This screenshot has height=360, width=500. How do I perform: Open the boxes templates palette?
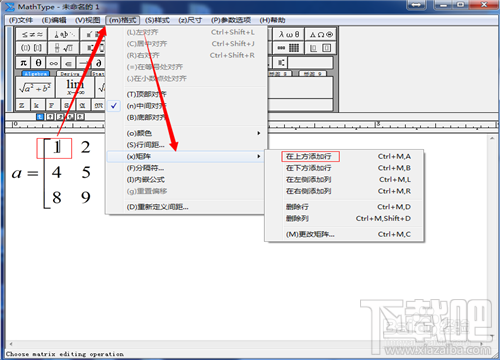(321, 48)
